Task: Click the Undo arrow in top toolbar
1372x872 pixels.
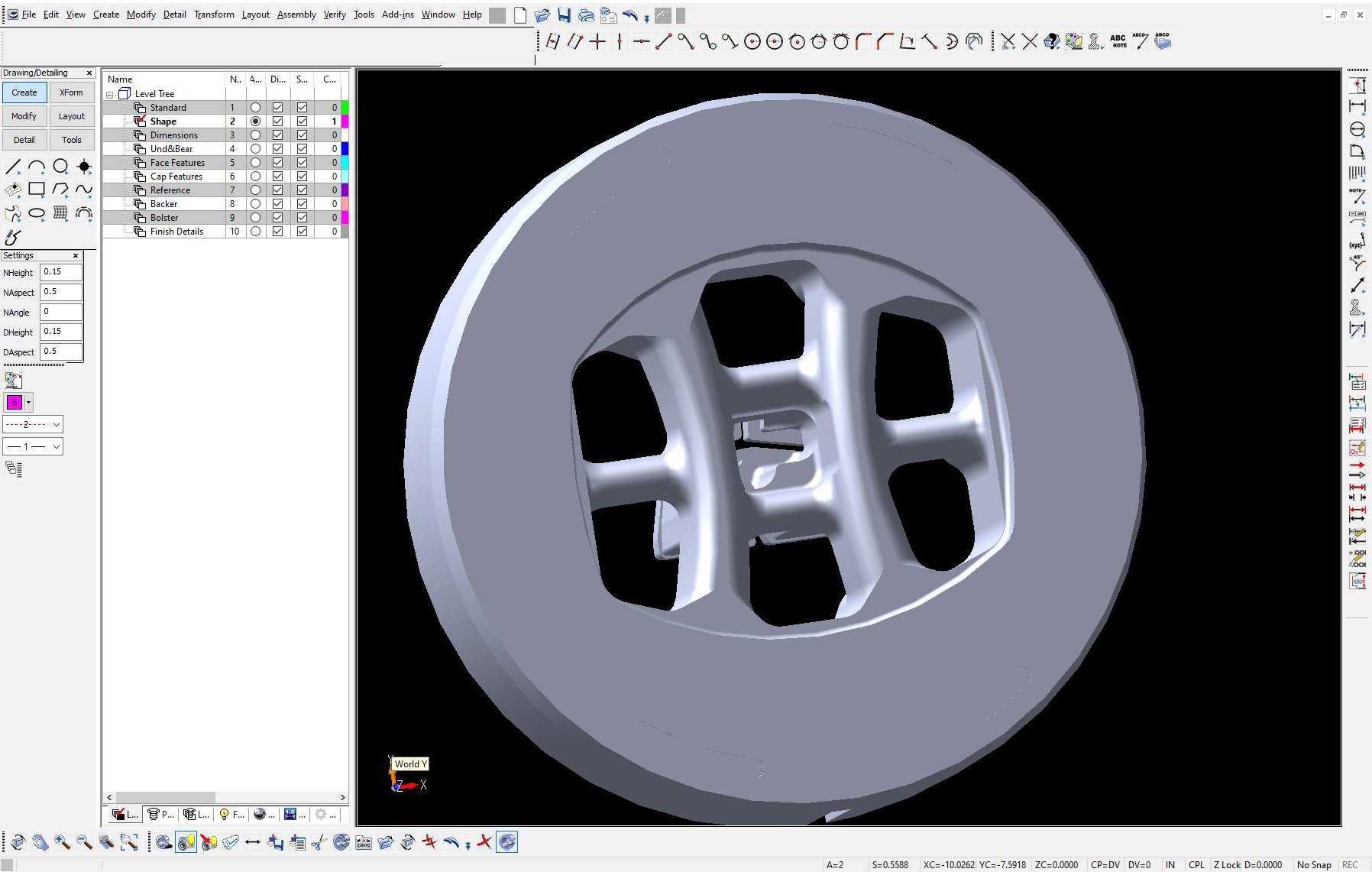Action: (x=630, y=15)
